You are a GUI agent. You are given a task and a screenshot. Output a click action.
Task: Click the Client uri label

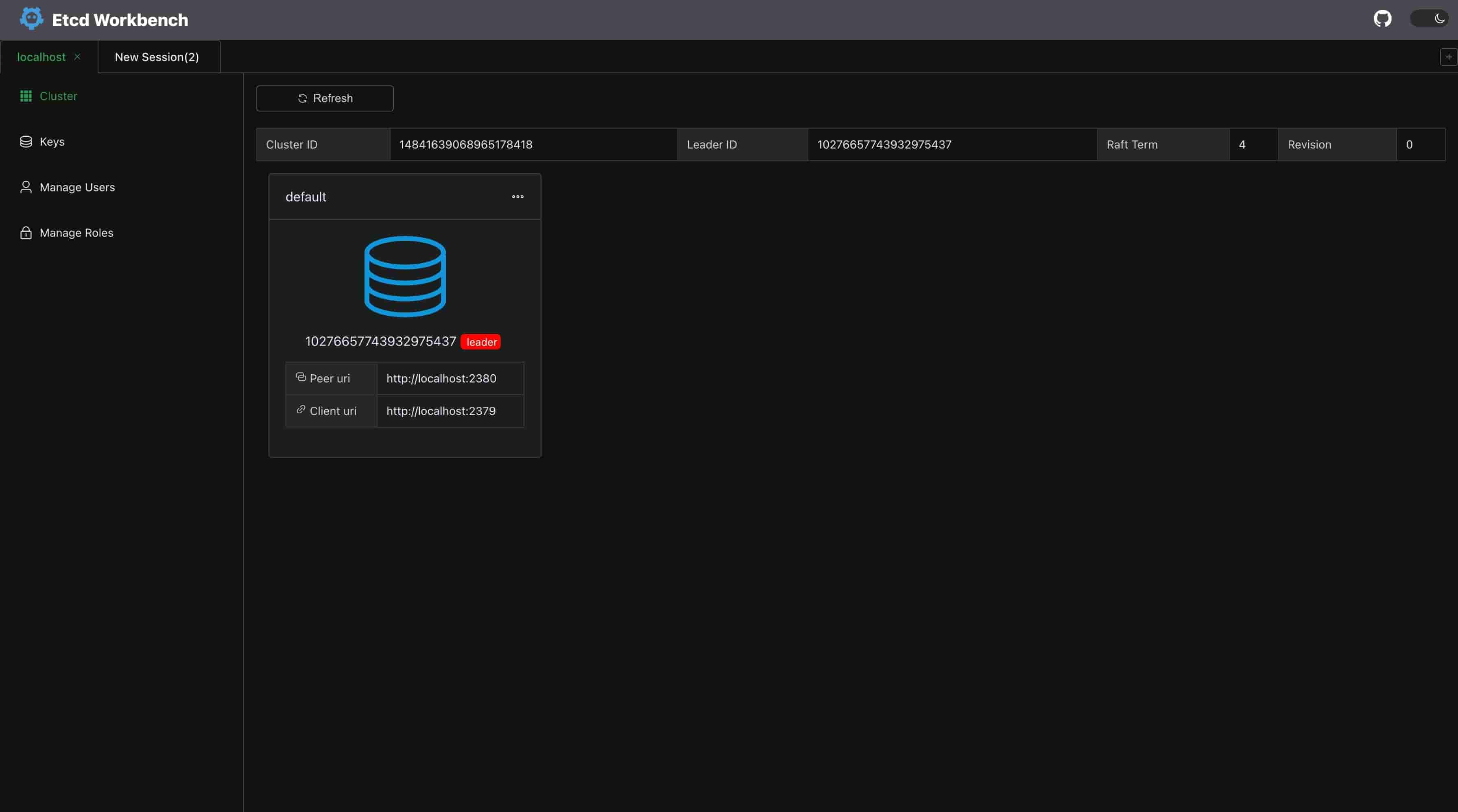[333, 411]
